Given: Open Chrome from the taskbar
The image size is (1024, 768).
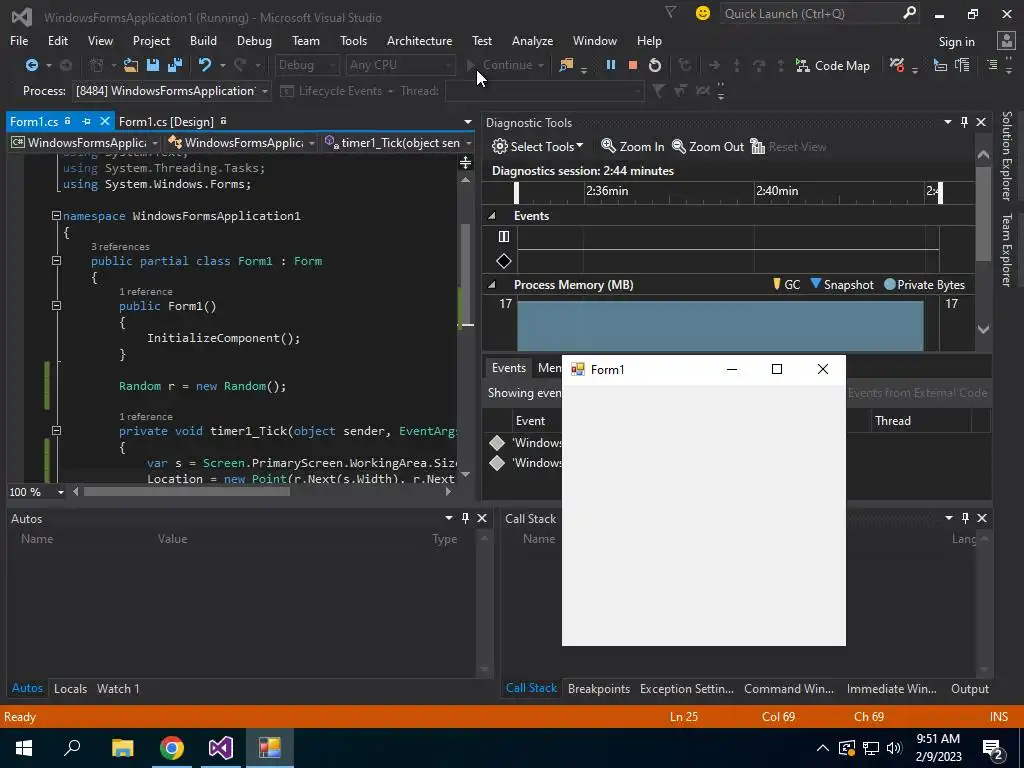Looking at the screenshot, I should click(x=172, y=748).
